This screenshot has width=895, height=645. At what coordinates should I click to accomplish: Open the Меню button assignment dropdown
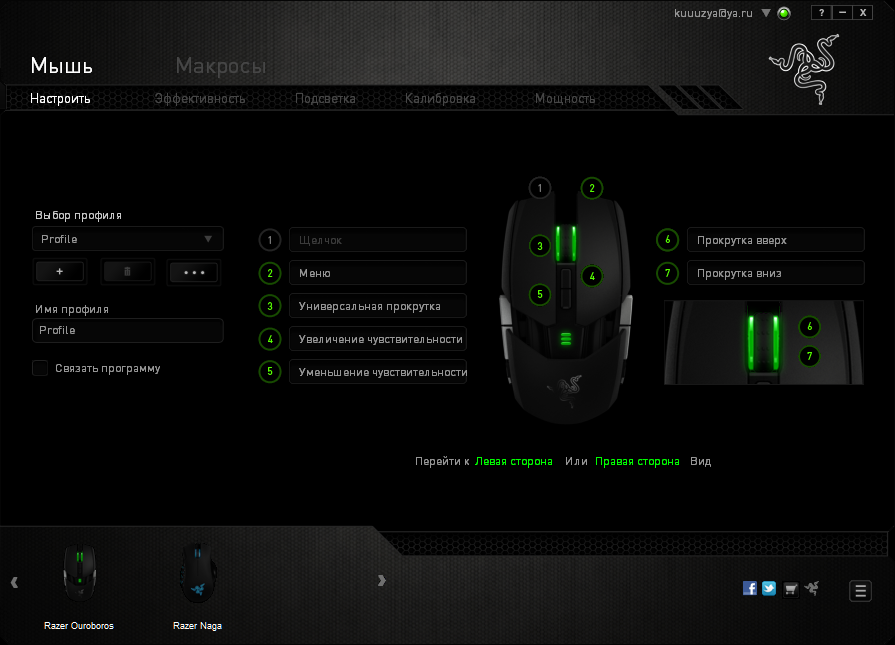click(377, 272)
